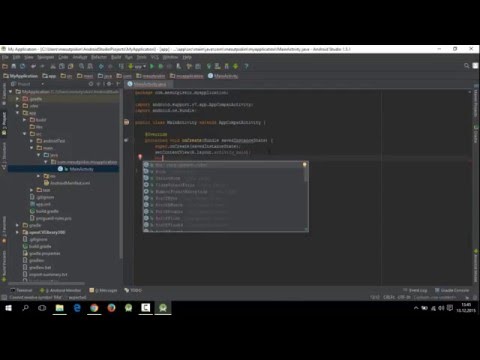This screenshot has height=360, width=480.
Task: Click the Synchronize toolbar icon
Action: (22, 66)
